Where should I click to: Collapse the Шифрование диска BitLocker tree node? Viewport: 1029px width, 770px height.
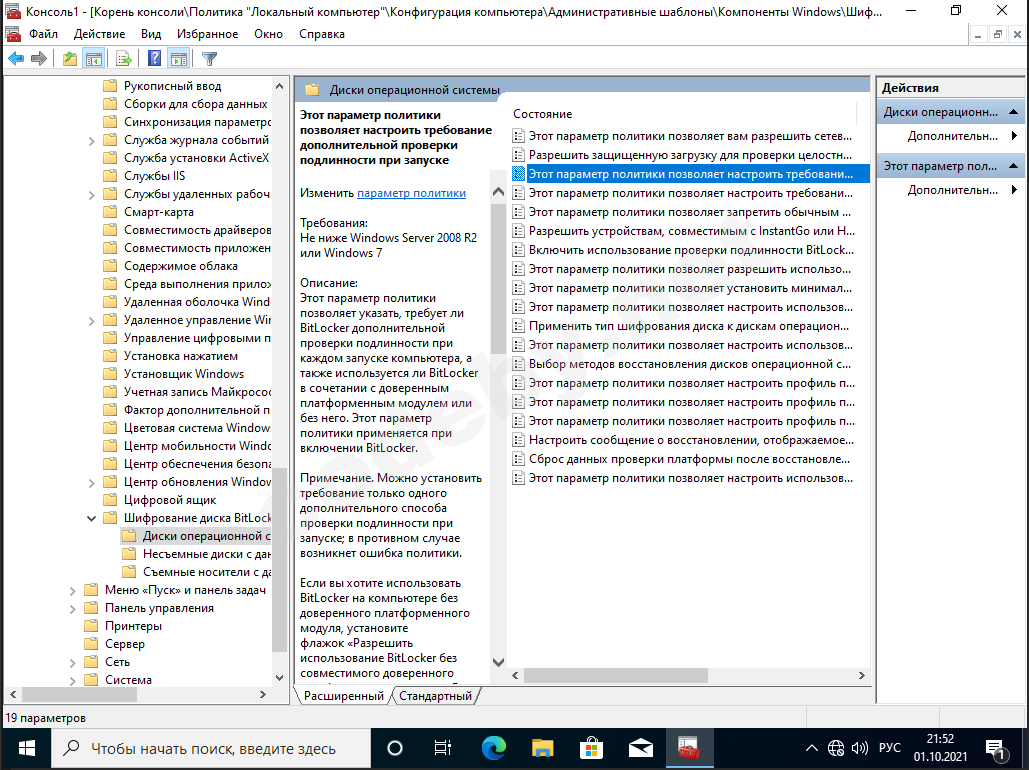point(92,518)
